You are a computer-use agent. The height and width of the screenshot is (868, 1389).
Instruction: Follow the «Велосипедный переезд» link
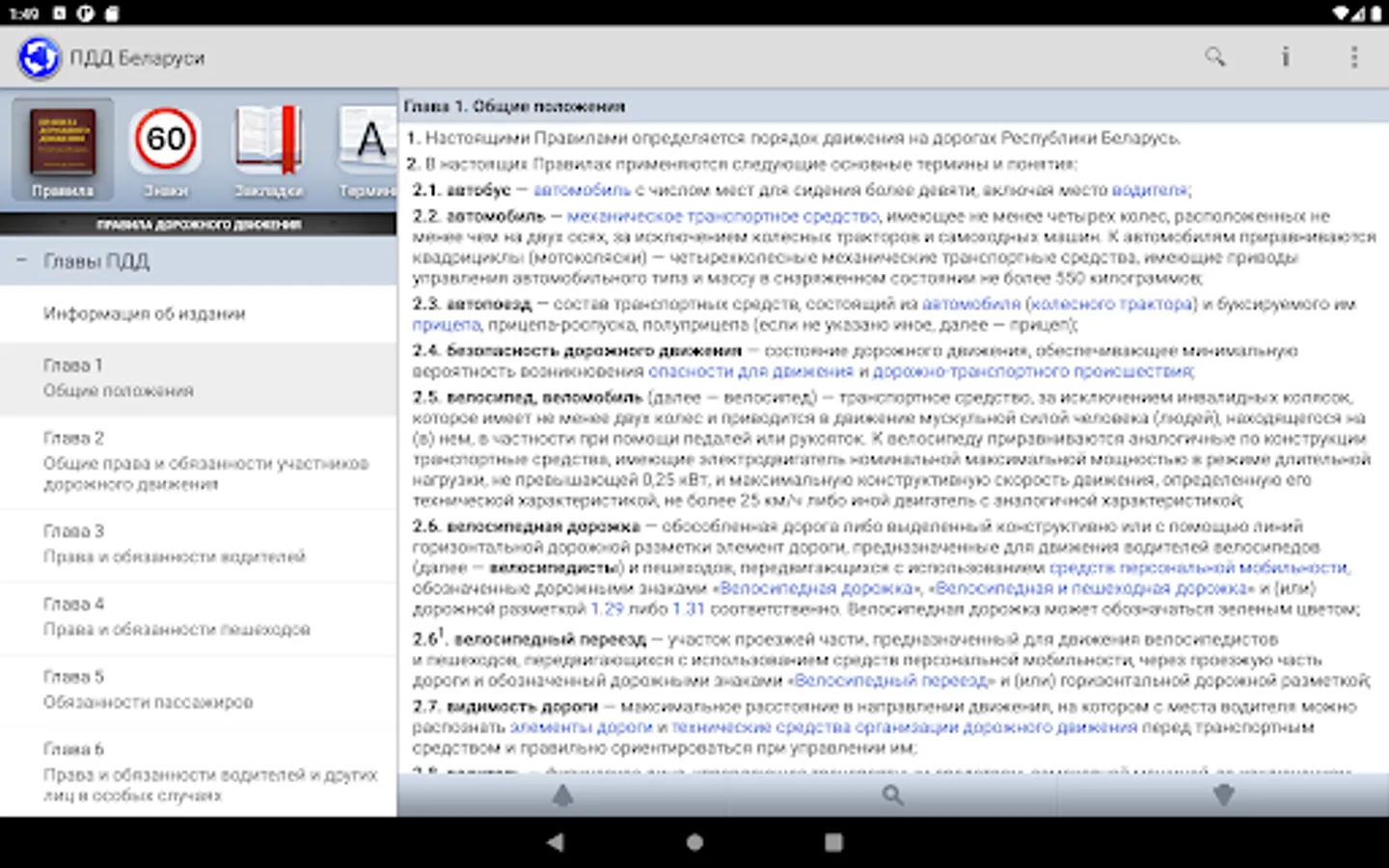892,681
